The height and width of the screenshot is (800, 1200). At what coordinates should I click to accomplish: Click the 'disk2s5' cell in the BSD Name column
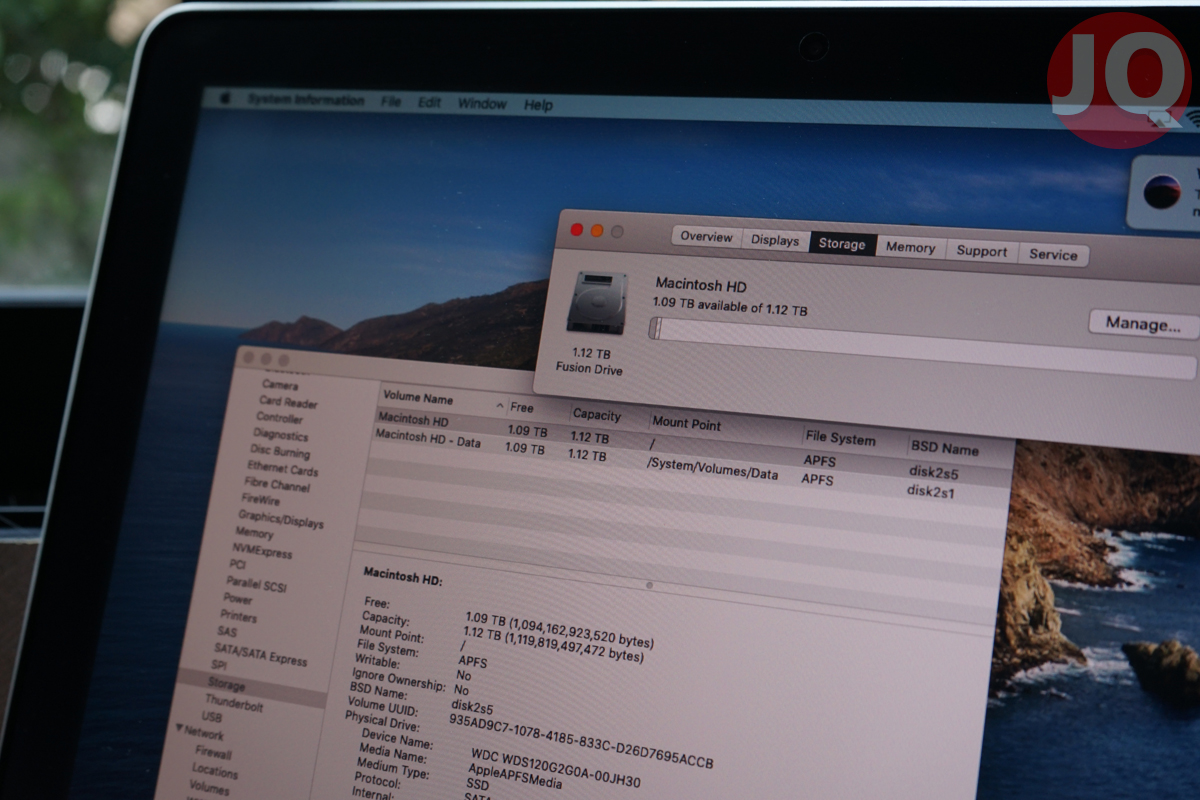click(x=934, y=472)
